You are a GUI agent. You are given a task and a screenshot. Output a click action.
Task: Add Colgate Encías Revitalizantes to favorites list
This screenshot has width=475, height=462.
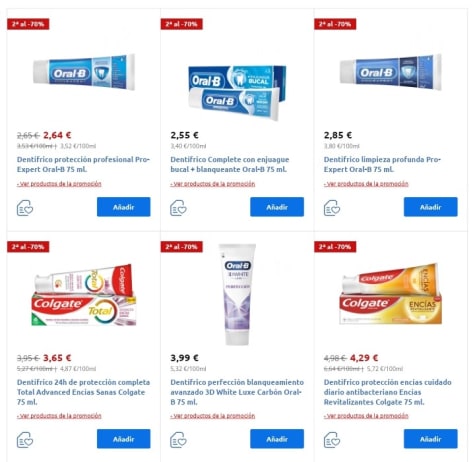pyautogui.click(x=332, y=440)
